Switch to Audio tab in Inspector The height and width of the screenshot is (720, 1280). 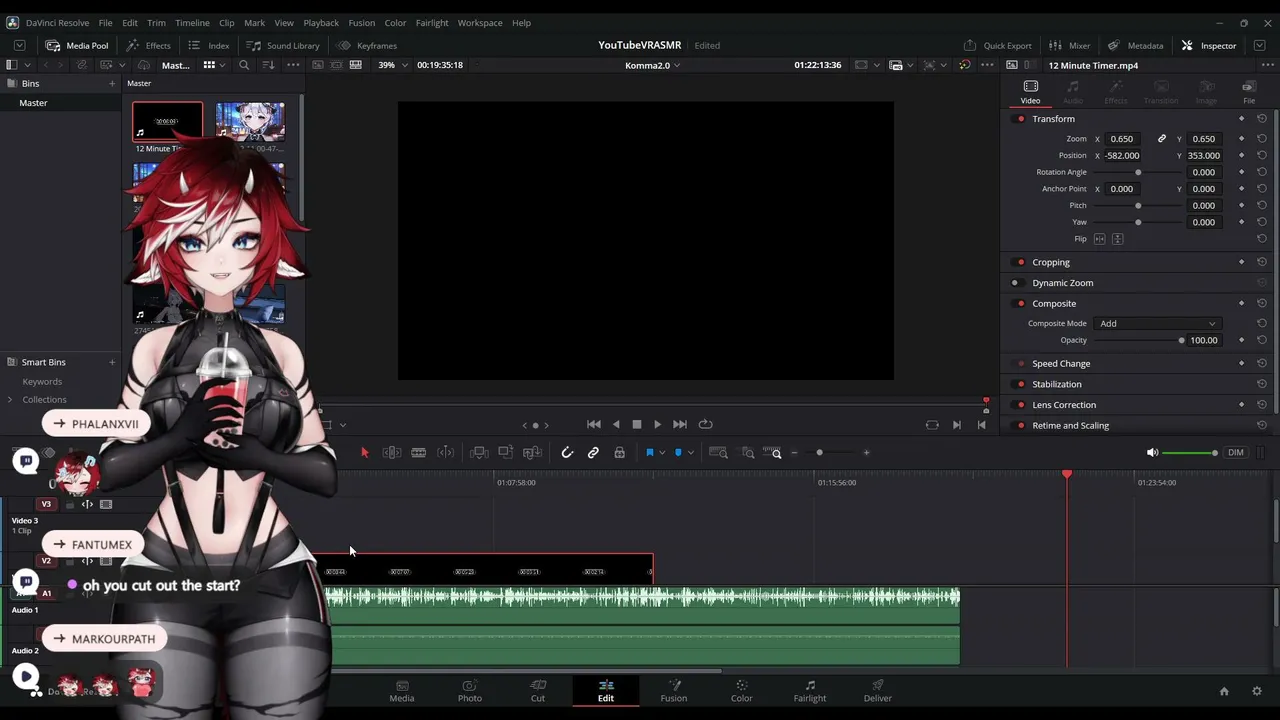1073,91
